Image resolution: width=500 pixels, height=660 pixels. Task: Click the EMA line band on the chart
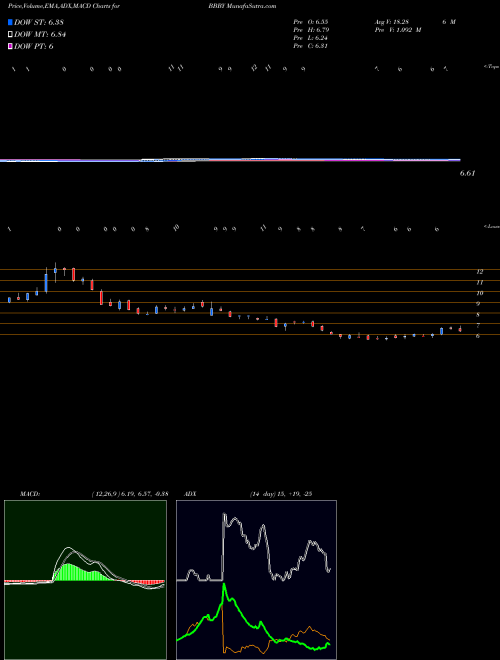tap(230, 160)
